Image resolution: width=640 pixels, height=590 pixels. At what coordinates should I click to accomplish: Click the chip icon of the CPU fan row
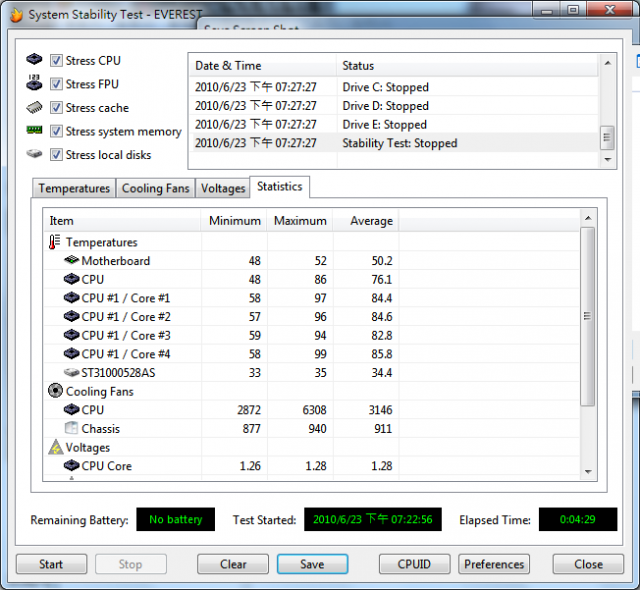(71, 409)
